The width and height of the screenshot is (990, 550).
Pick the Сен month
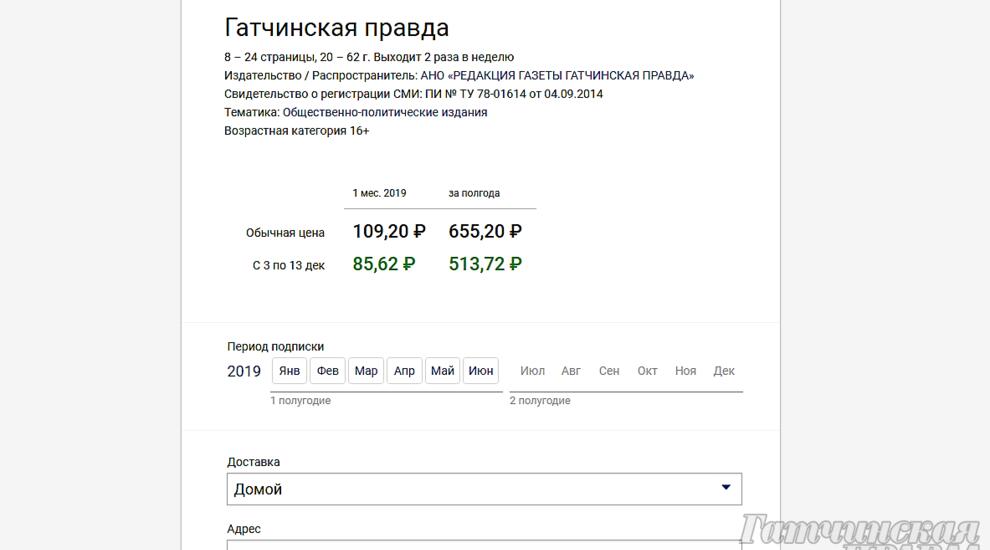click(x=609, y=371)
